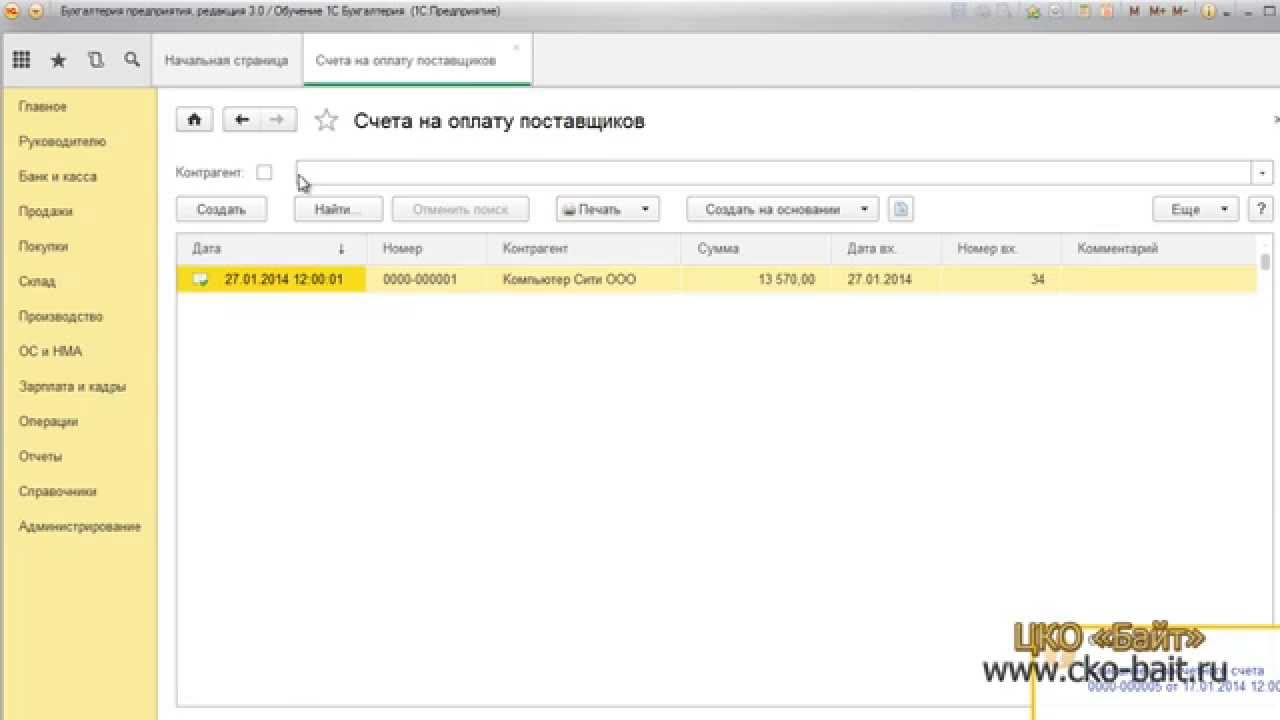
Task: Open the Руководителю section
Action: point(62,141)
